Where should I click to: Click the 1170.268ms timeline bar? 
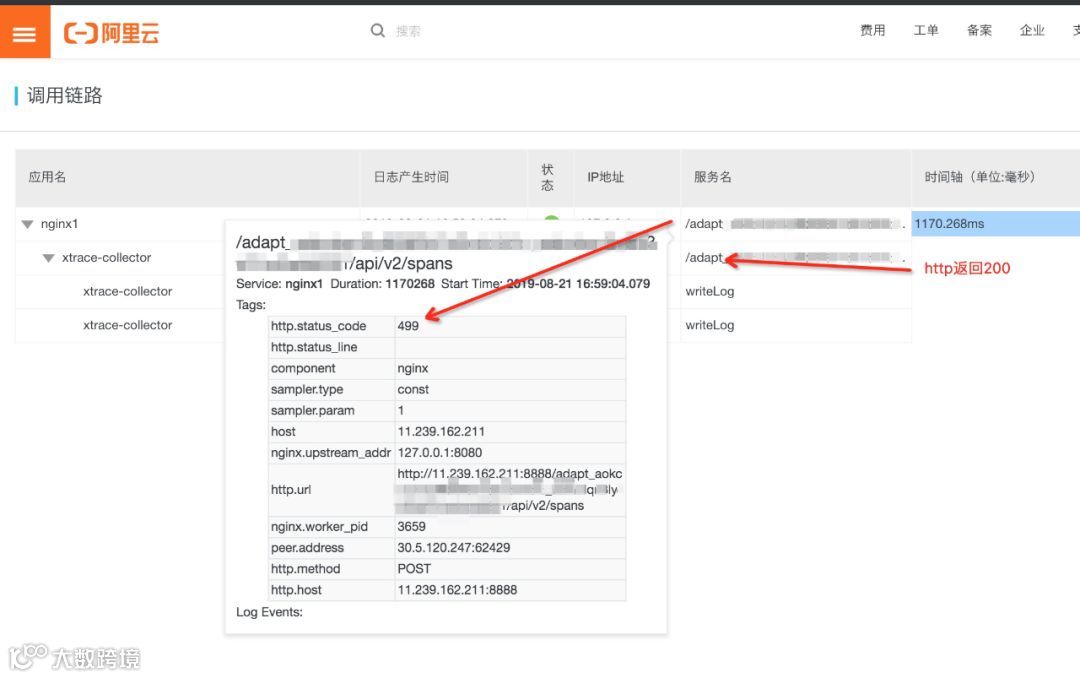(995, 224)
